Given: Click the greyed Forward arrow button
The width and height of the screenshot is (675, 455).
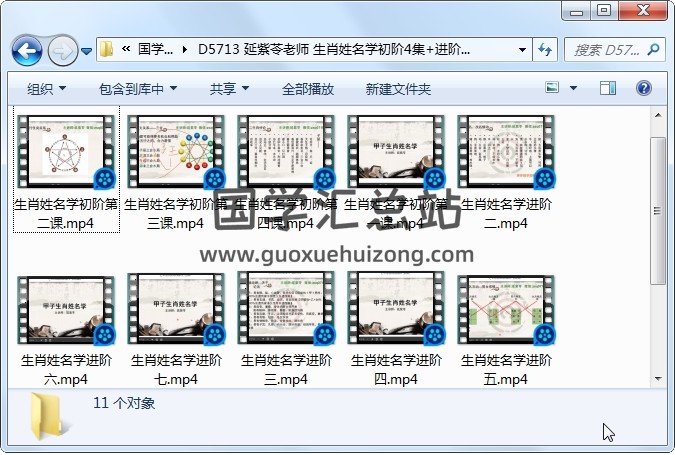Looking at the screenshot, I should click(x=62, y=51).
